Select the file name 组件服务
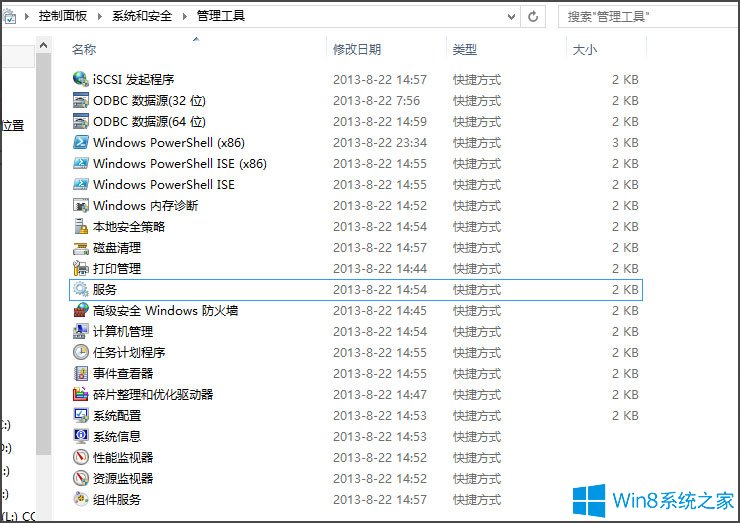Viewport: 740px width, 523px height. coord(117,499)
